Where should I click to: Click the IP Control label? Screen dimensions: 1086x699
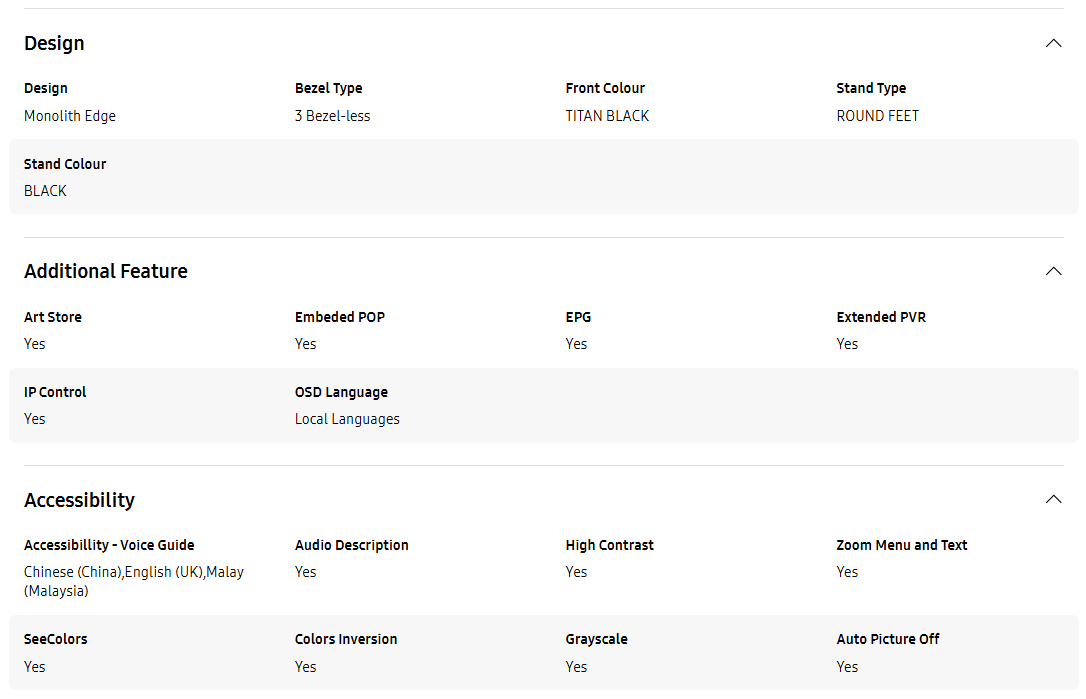55,392
